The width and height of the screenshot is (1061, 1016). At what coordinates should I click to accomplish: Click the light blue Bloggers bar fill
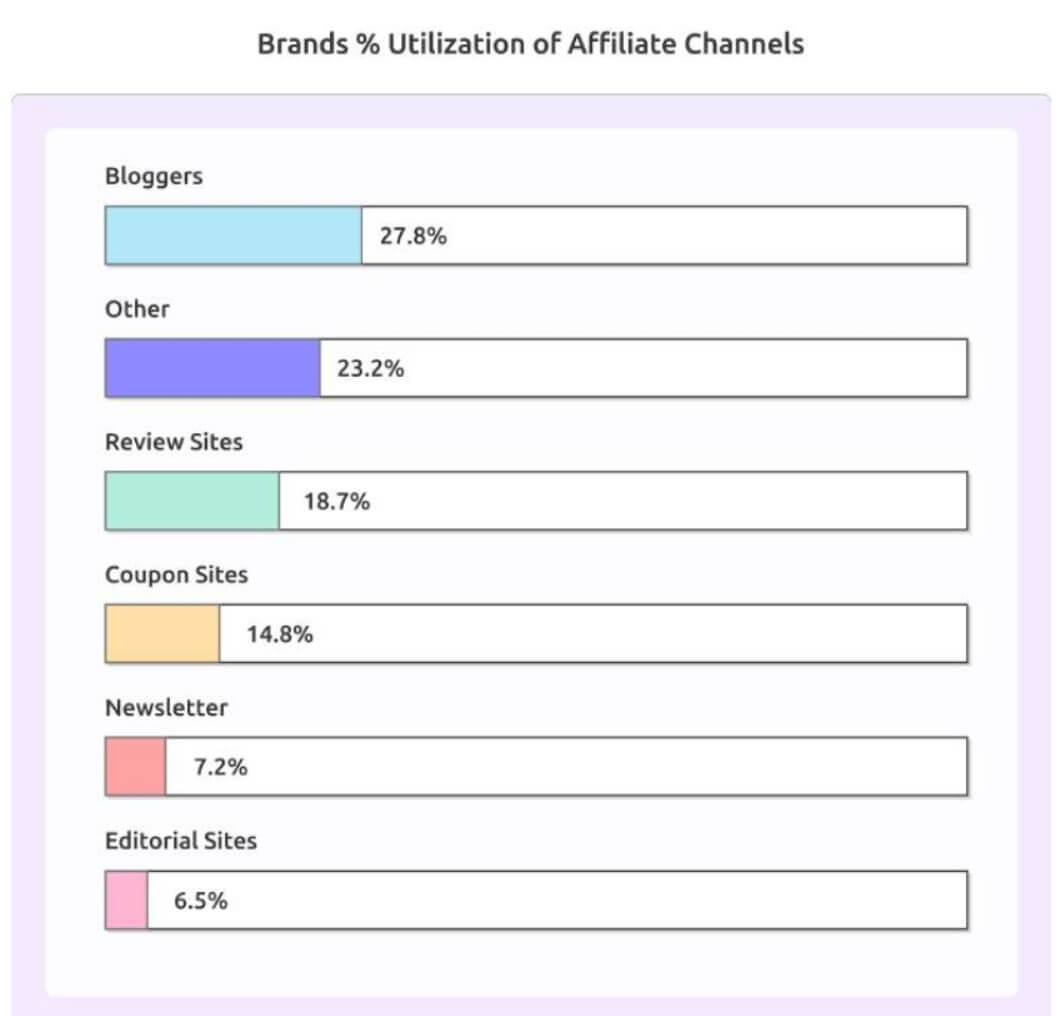233,236
